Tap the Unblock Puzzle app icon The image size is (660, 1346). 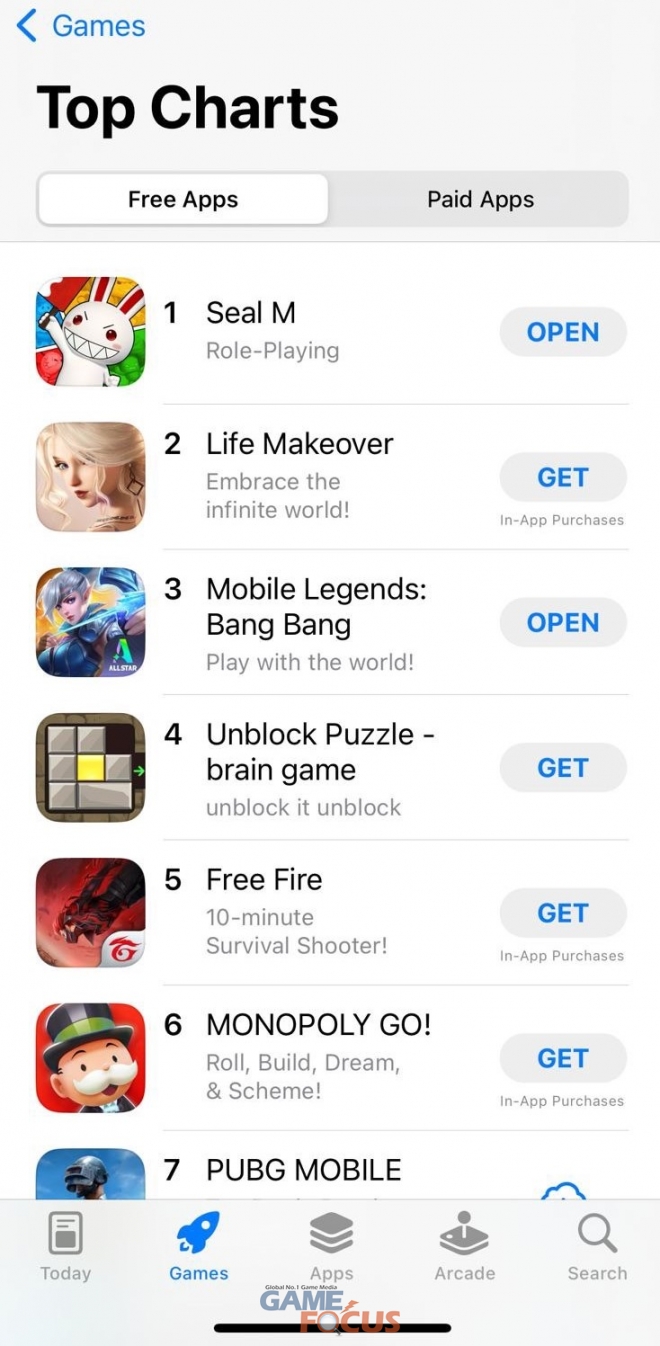(x=91, y=767)
